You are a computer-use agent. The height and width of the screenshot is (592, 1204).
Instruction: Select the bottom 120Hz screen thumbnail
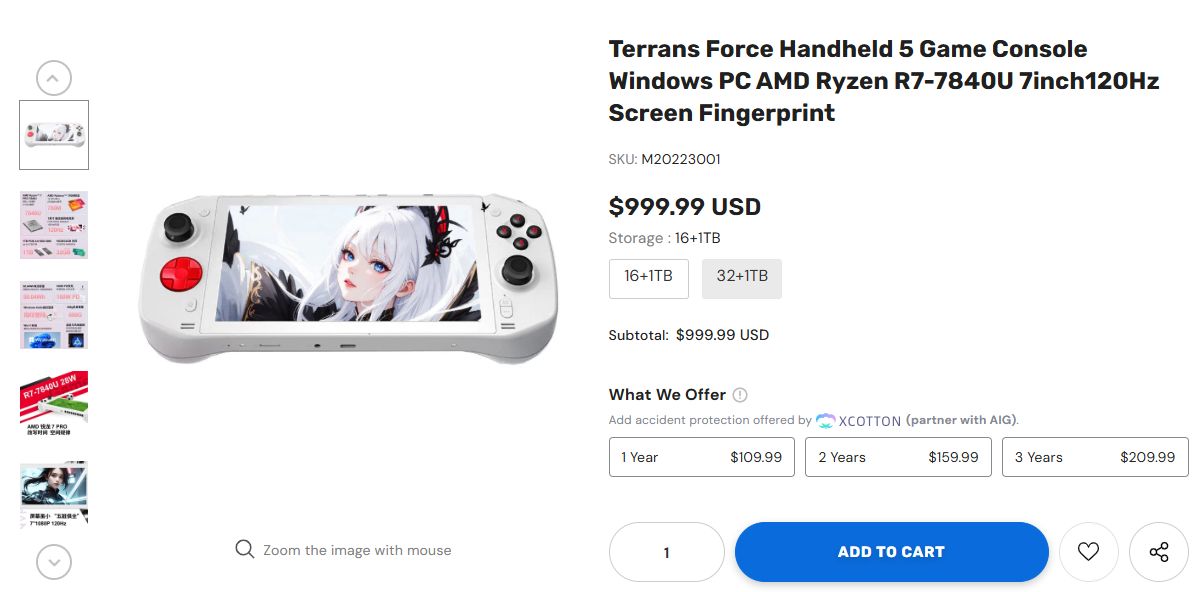coord(54,495)
